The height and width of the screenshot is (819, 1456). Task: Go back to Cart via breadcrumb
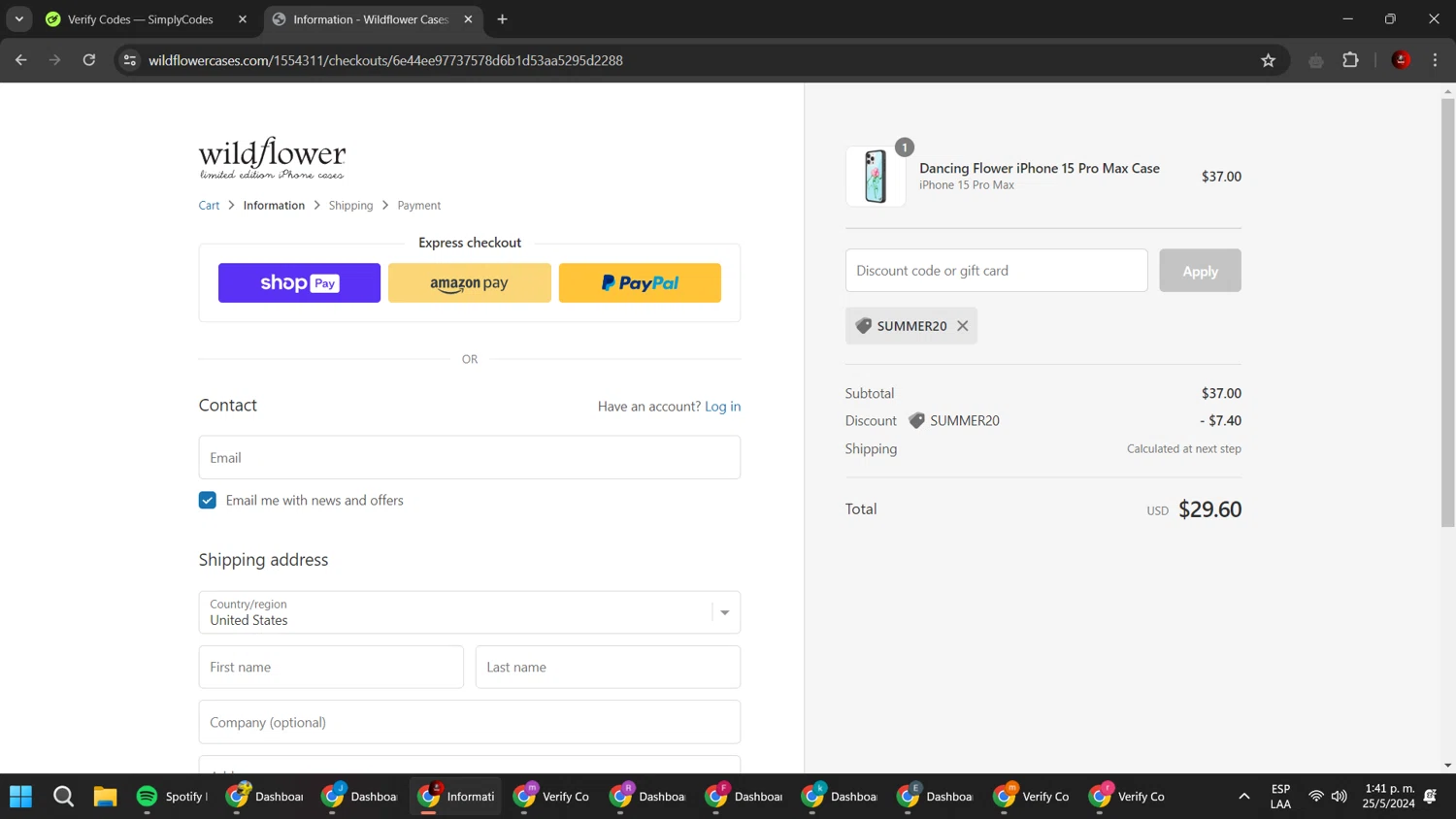209,206
